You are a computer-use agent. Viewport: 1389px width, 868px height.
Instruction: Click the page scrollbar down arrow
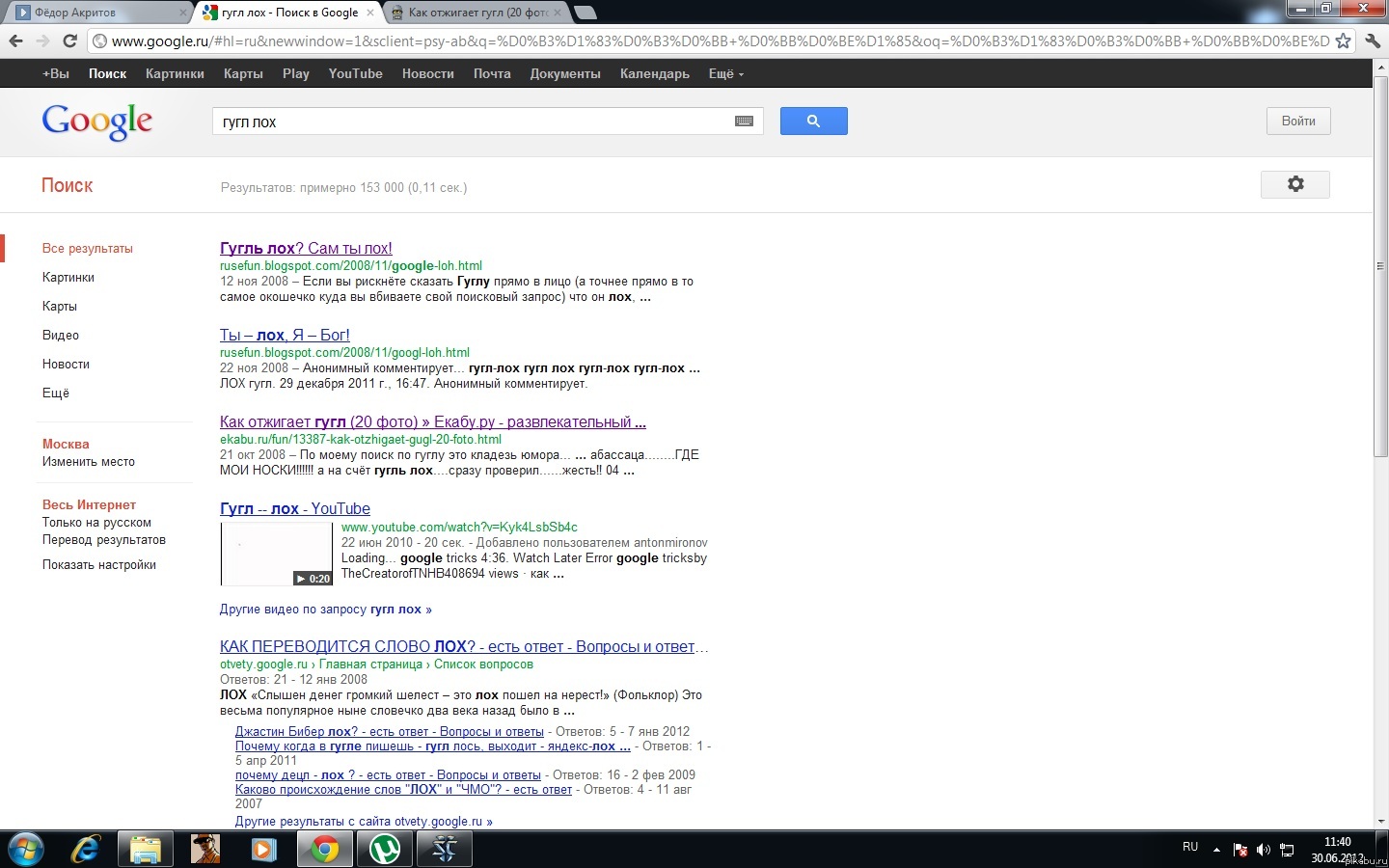click(x=1381, y=821)
